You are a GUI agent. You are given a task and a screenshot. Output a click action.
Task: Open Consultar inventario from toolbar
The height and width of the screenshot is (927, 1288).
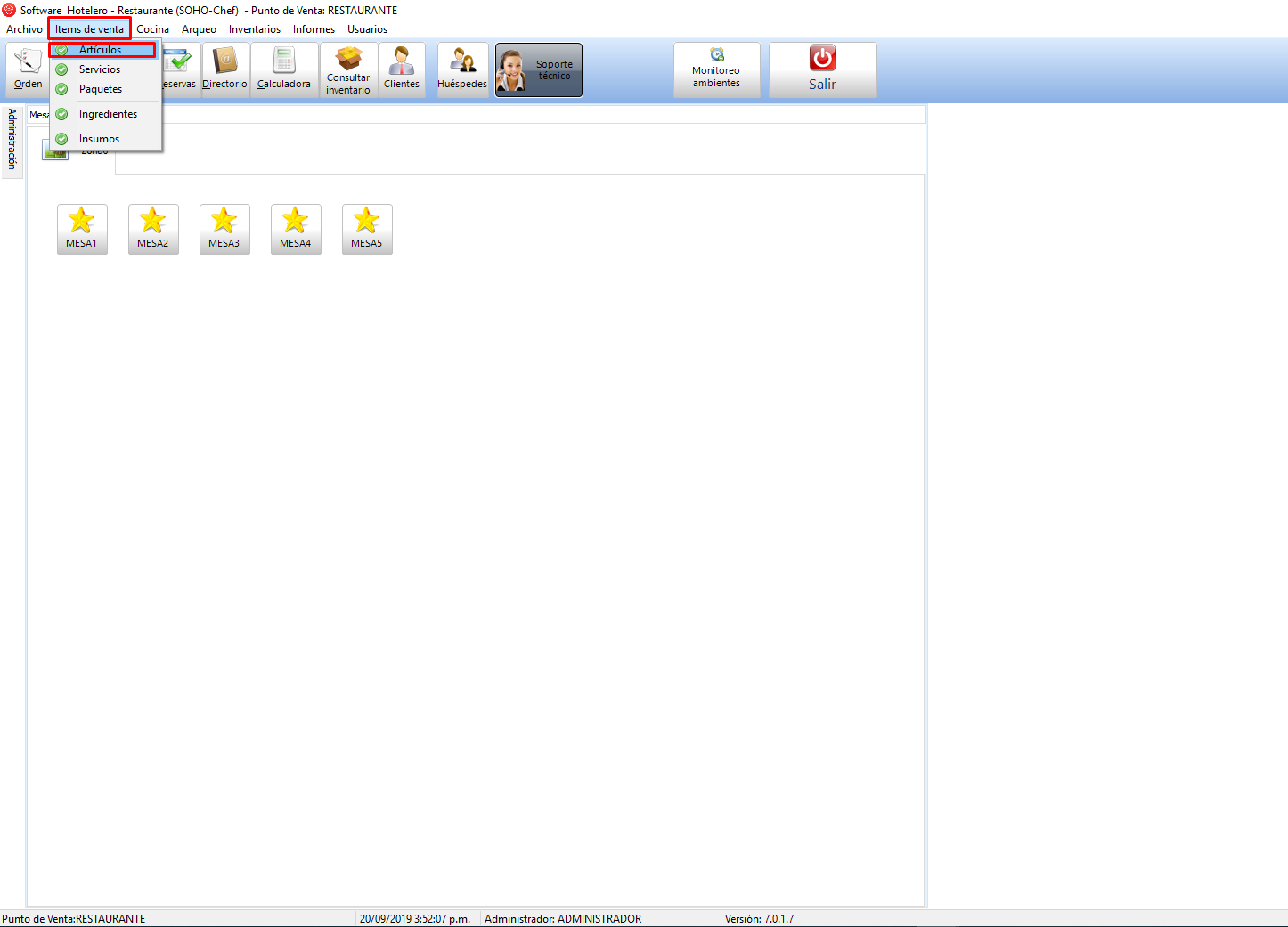(x=348, y=69)
